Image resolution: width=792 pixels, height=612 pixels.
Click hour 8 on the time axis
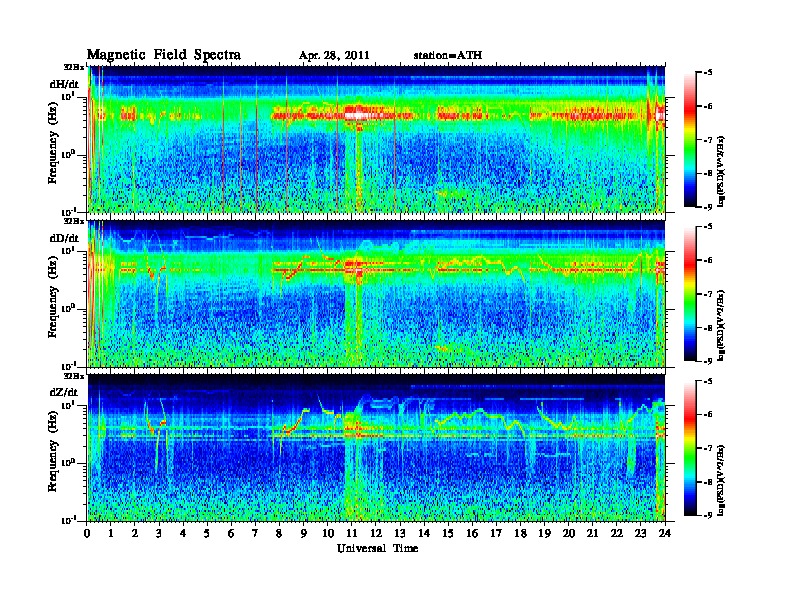[x=279, y=533]
